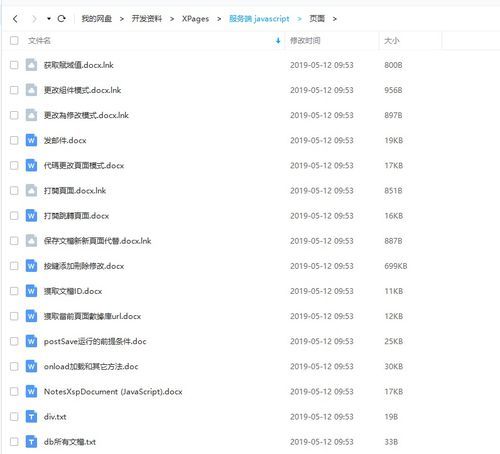Viewport: 500px width, 454px height.
Task: Check the div.txt checkbox
Action: 14,417
